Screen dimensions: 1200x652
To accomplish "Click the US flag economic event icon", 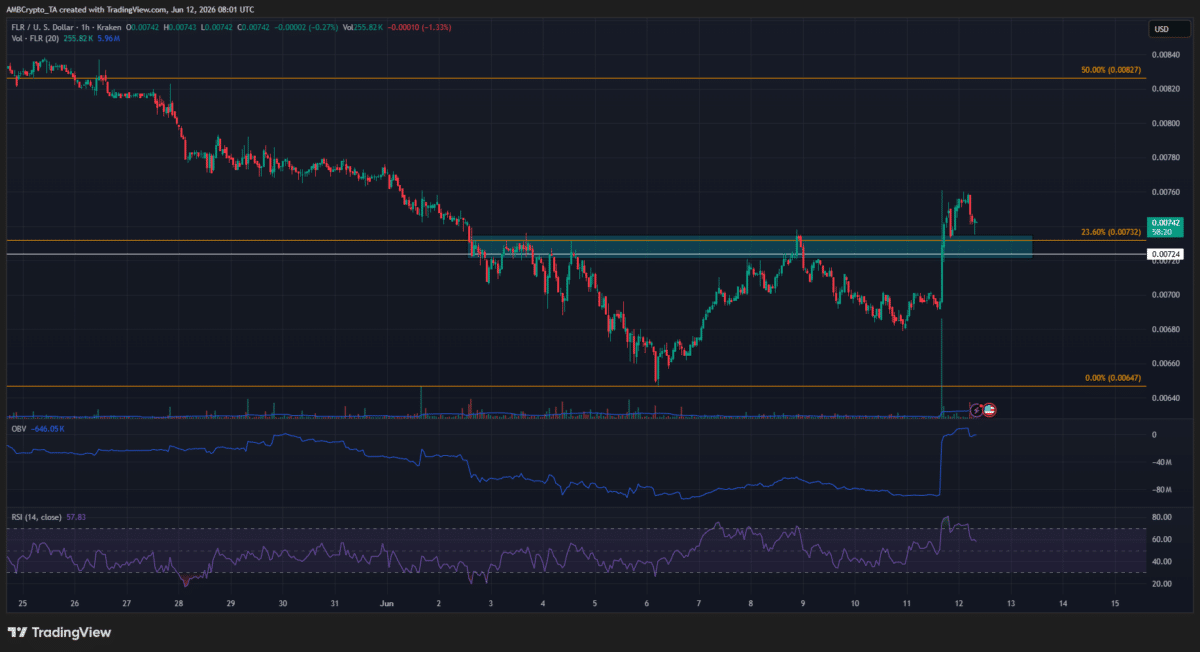I will [989, 410].
